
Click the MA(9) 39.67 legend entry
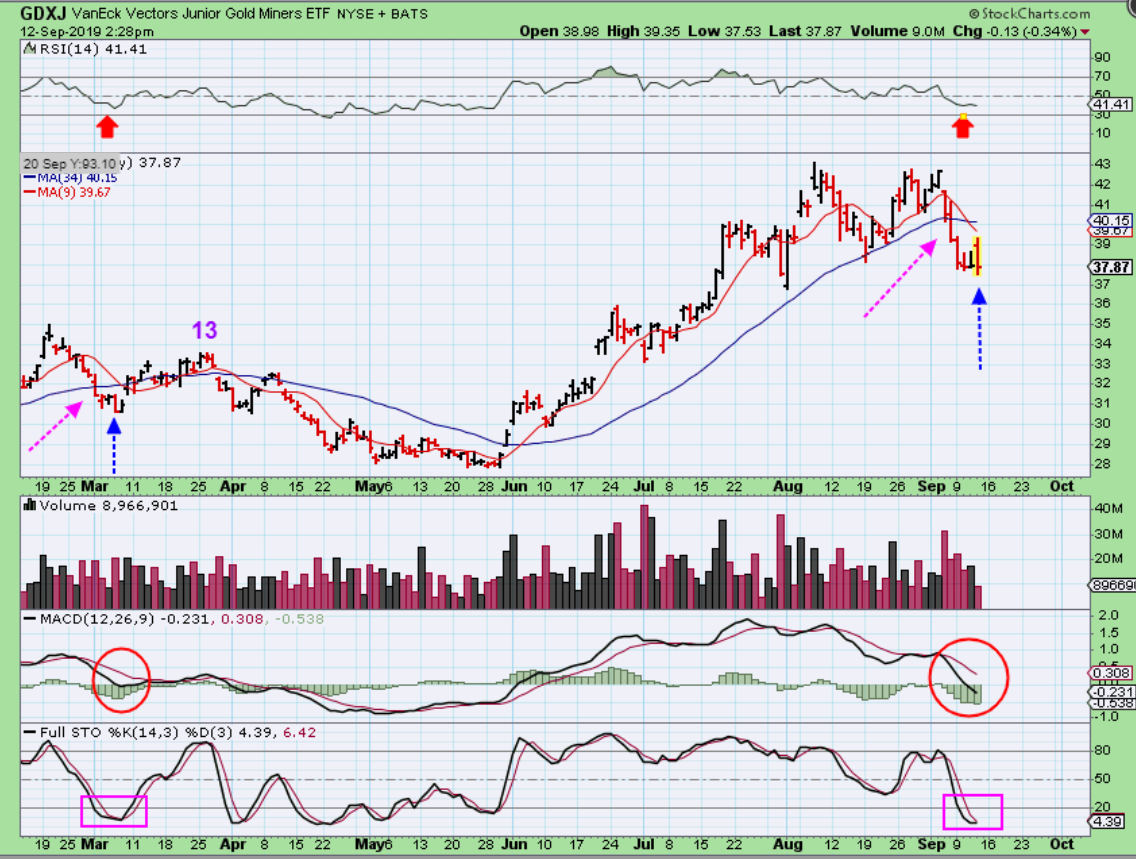click(x=74, y=193)
